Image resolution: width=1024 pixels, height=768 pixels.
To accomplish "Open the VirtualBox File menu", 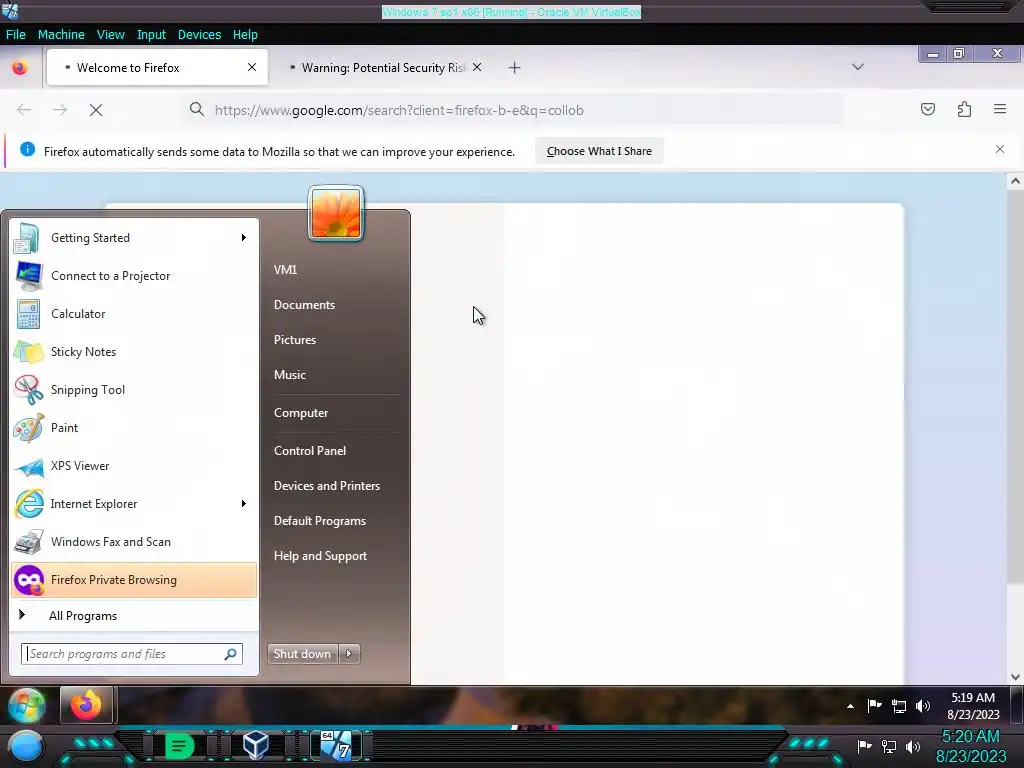I will [x=16, y=35].
